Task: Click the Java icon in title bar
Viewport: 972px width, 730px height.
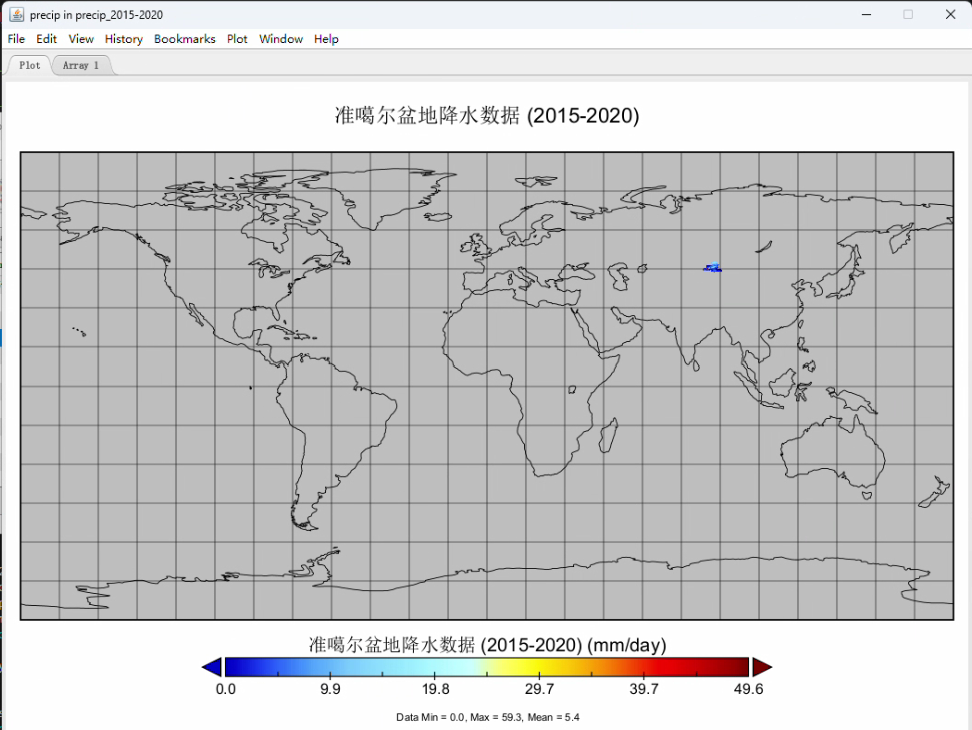Action: coord(16,14)
